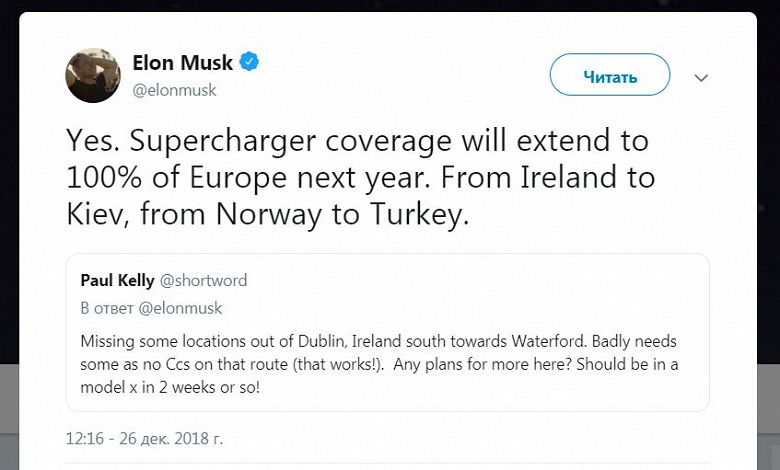Expand the tweet options chevron menu
This screenshot has width=780, height=470.
[x=702, y=77]
